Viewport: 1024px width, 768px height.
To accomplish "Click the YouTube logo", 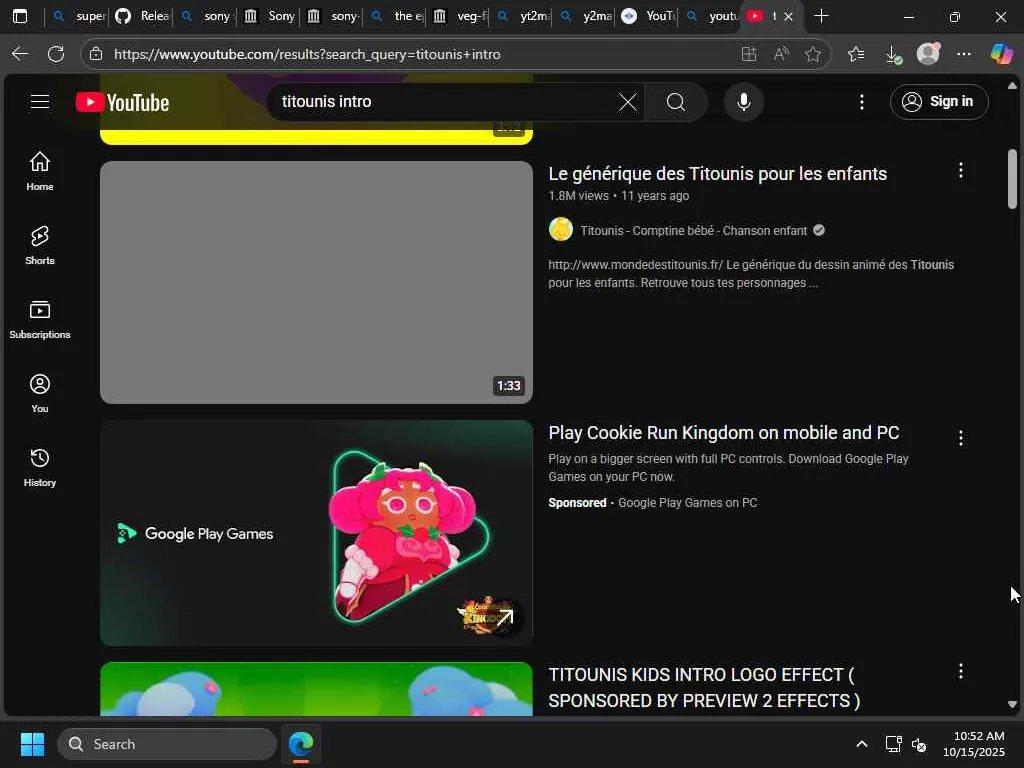I will point(122,103).
